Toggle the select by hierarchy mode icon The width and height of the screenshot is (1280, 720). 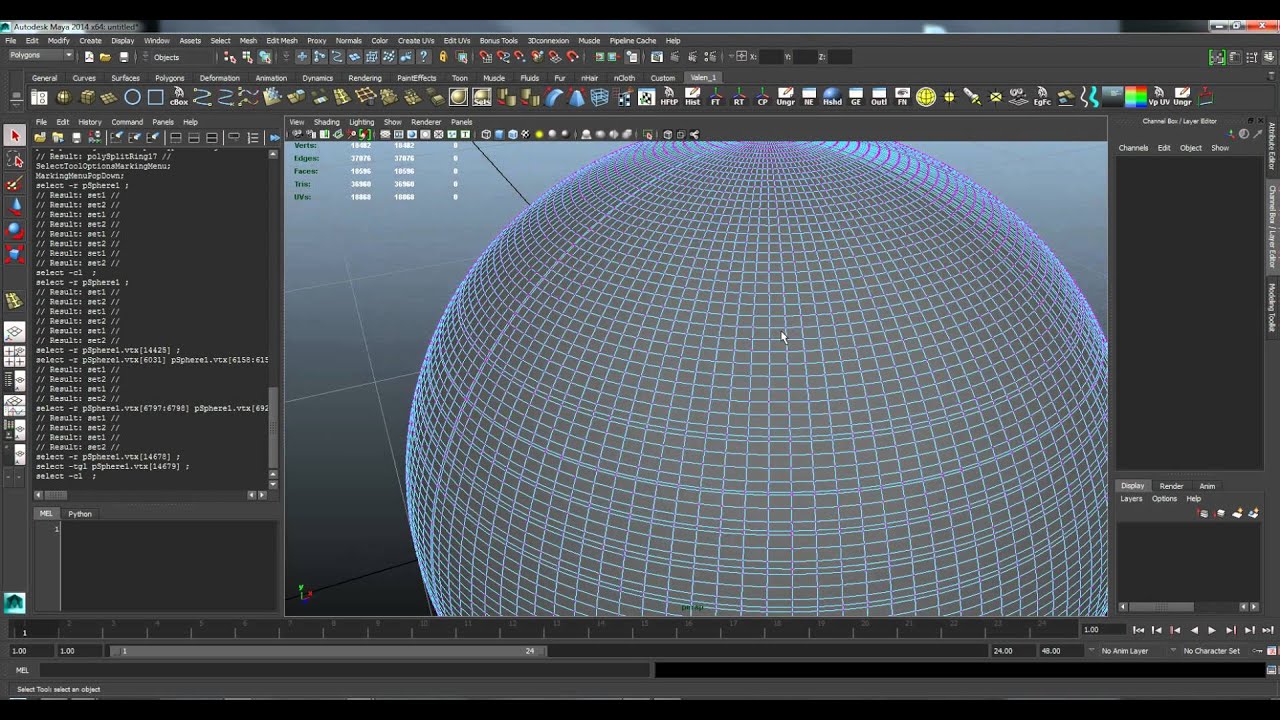click(229, 57)
